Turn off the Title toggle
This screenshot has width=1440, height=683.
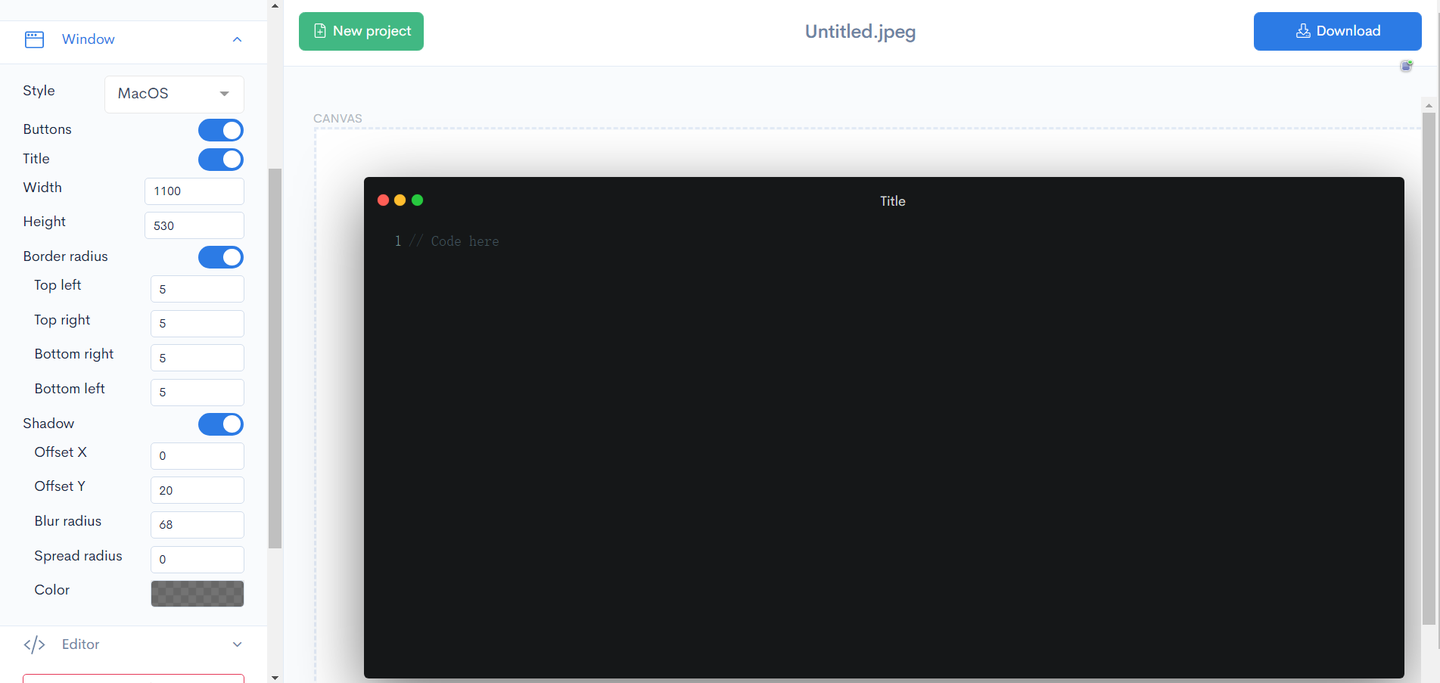click(221, 159)
